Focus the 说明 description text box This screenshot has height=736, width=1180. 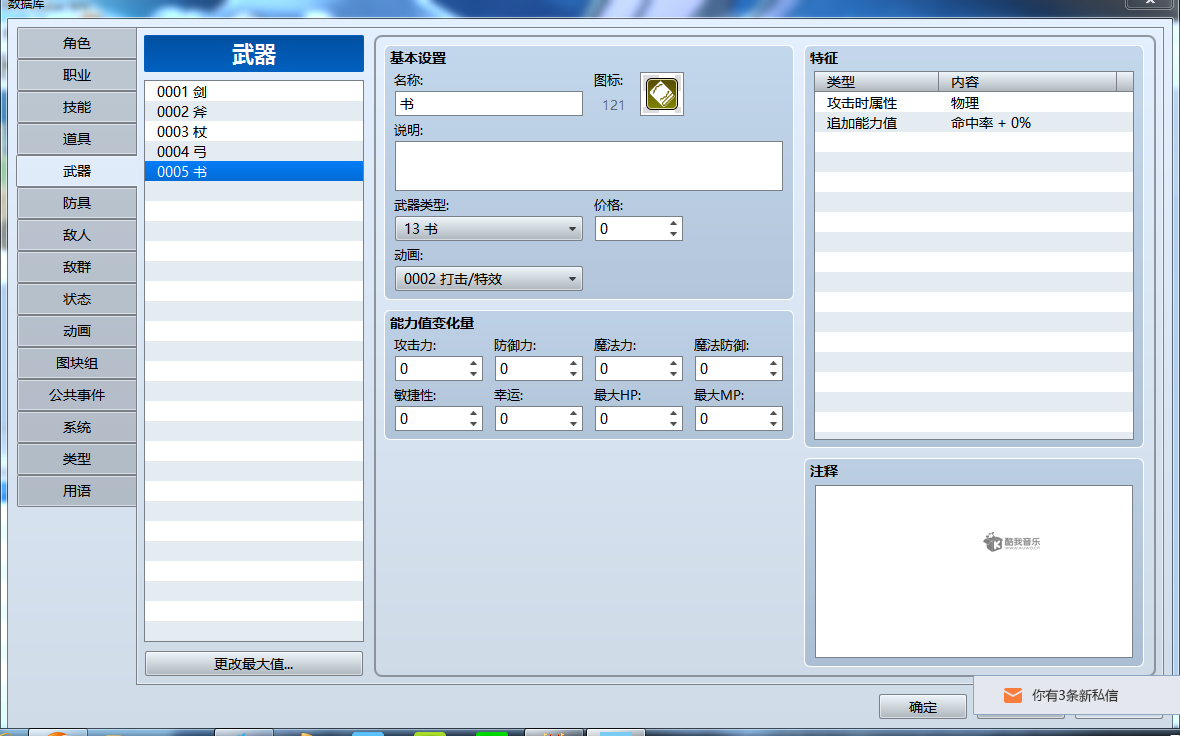588,166
